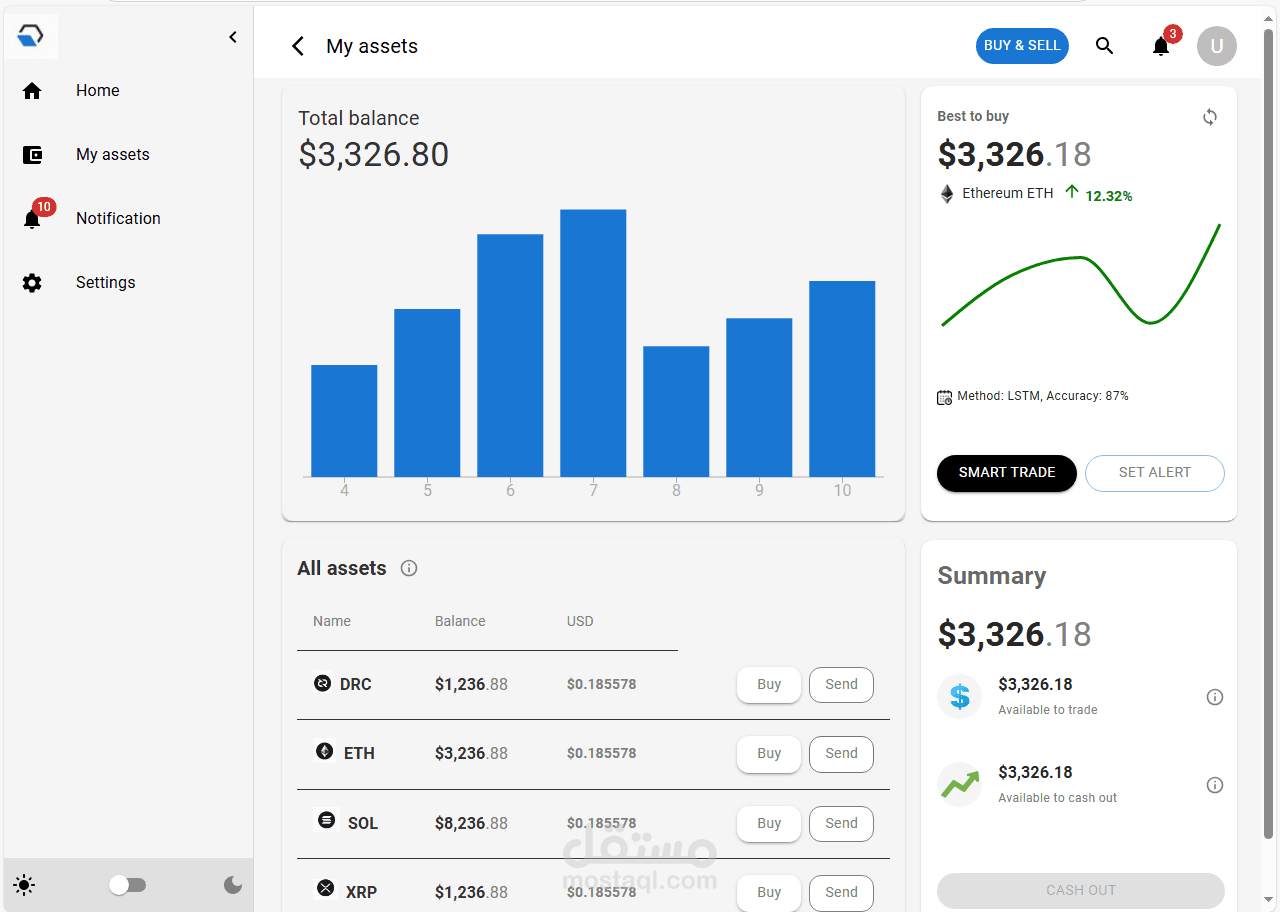This screenshot has height=912, width=1280.
Task: Click the All assets info icon
Action: pyautogui.click(x=409, y=568)
